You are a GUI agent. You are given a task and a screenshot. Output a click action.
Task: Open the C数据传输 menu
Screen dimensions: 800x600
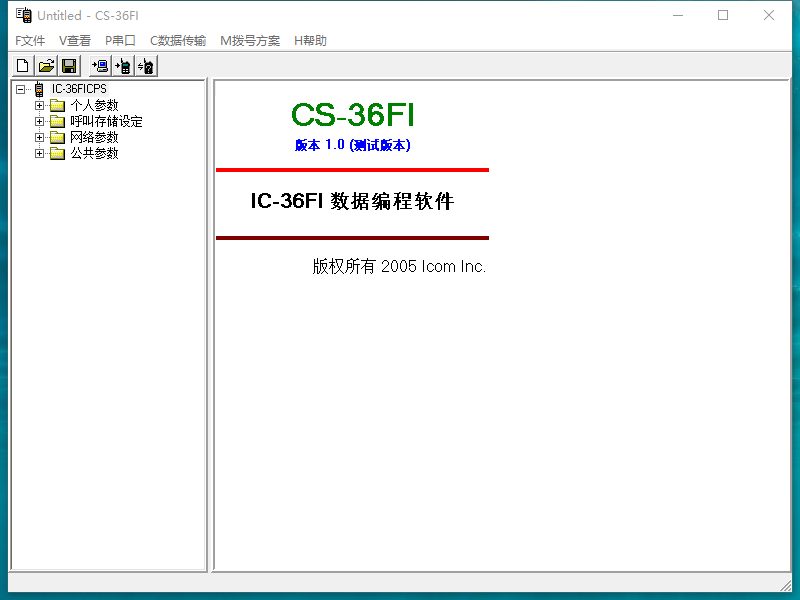pos(178,41)
